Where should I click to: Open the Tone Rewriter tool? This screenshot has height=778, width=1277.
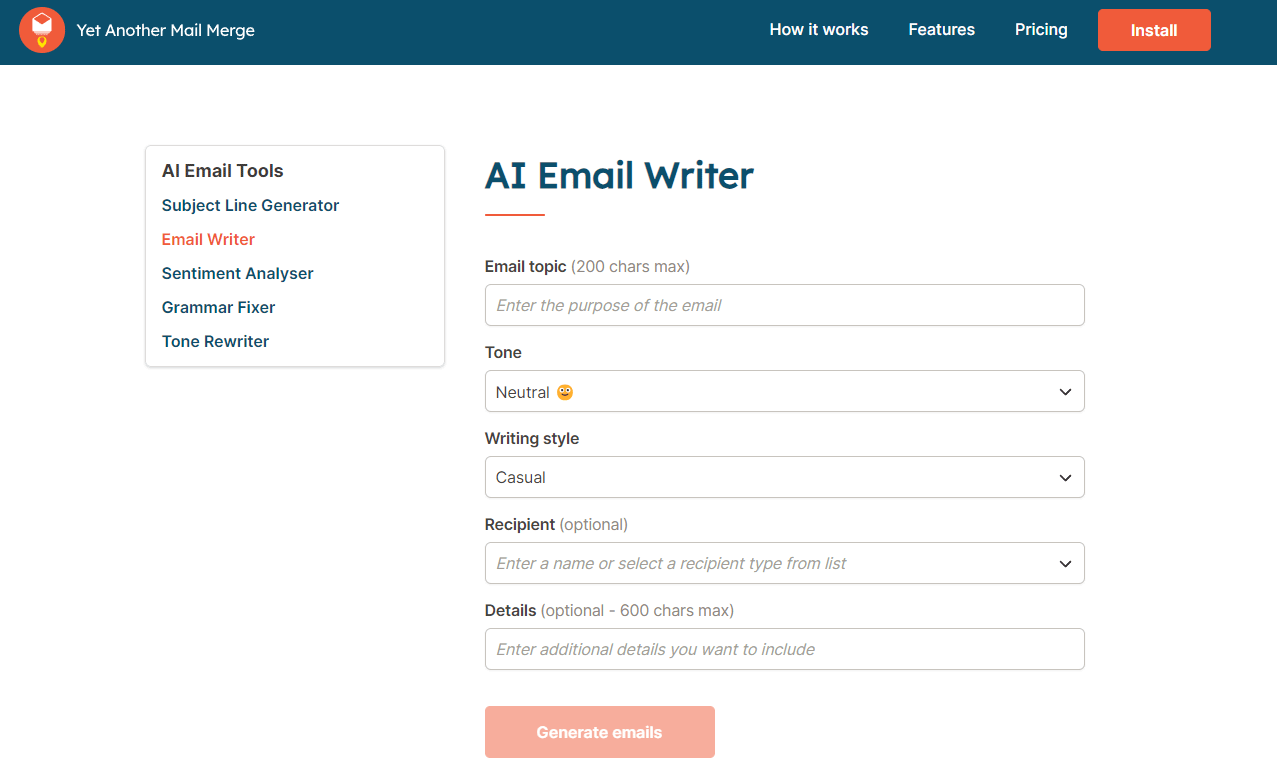click(x=215, y=341)
